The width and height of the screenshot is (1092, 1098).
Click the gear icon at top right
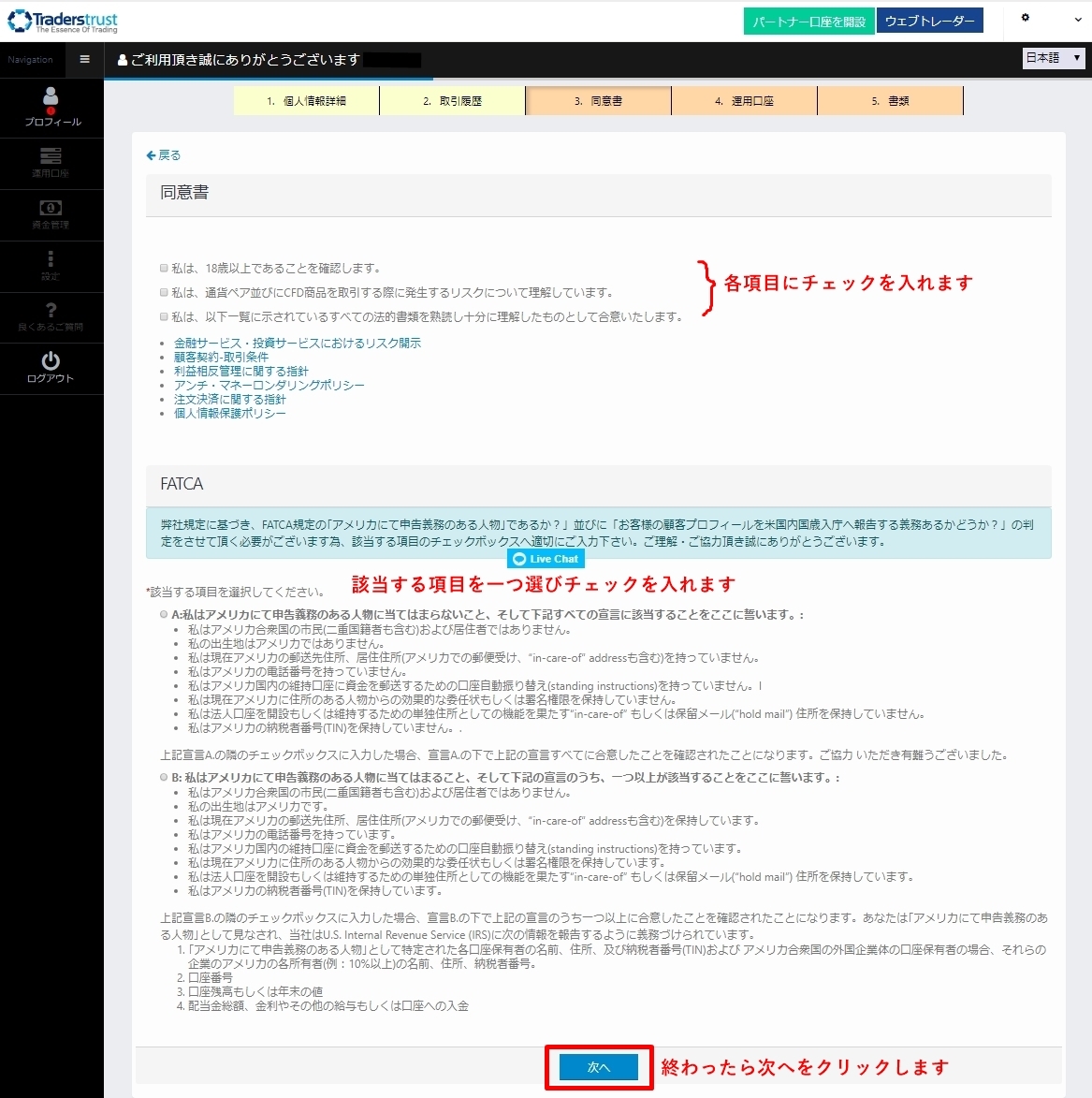point(1025,18)
